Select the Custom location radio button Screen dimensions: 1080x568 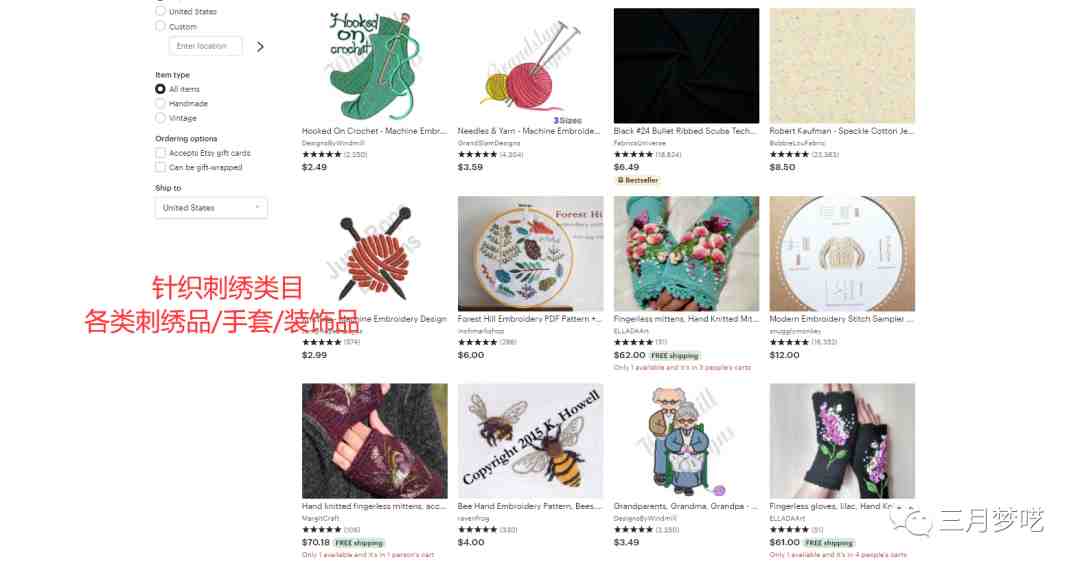(x=160, y=26)
